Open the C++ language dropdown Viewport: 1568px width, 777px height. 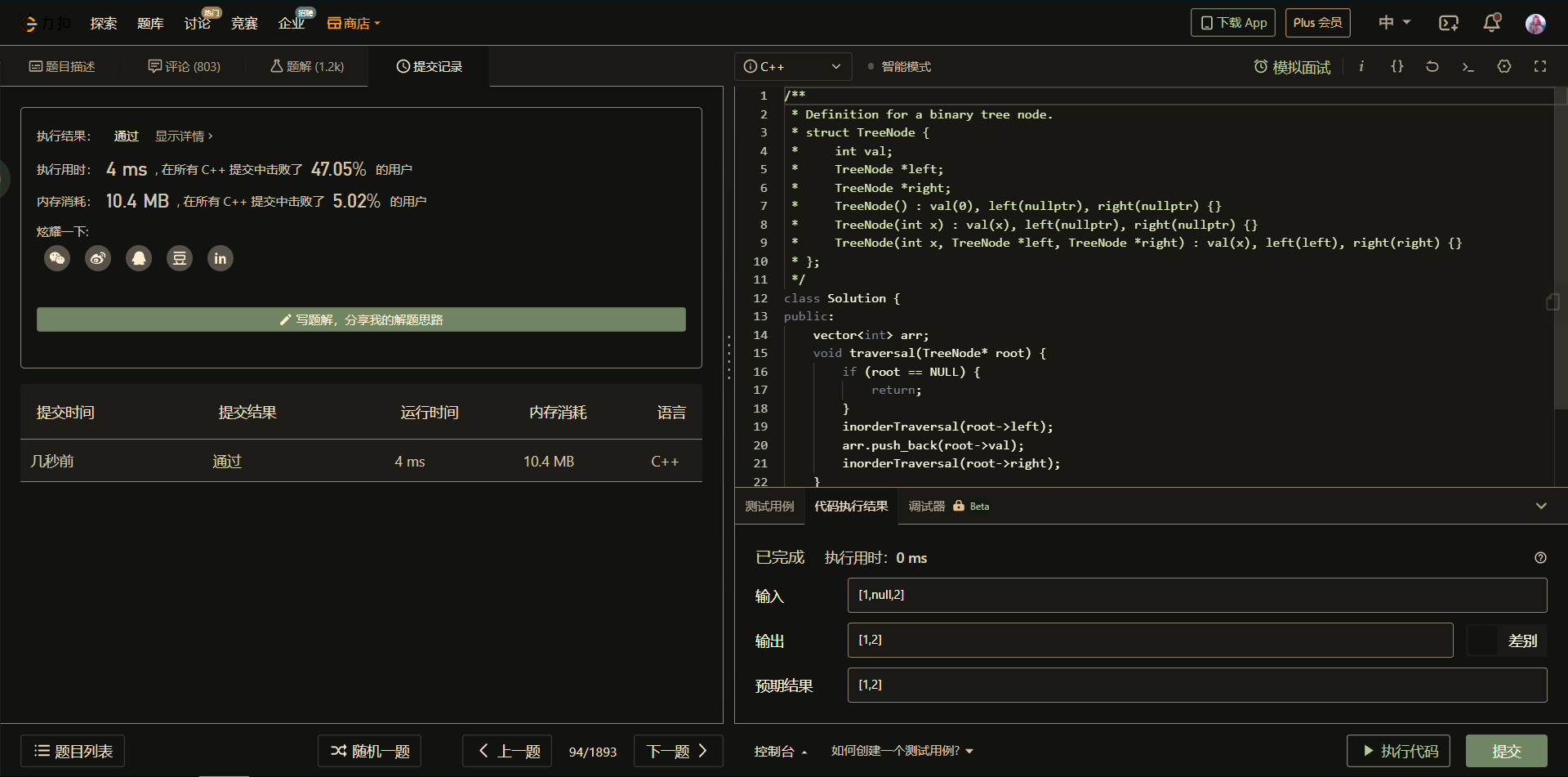(x=793, y=66)
